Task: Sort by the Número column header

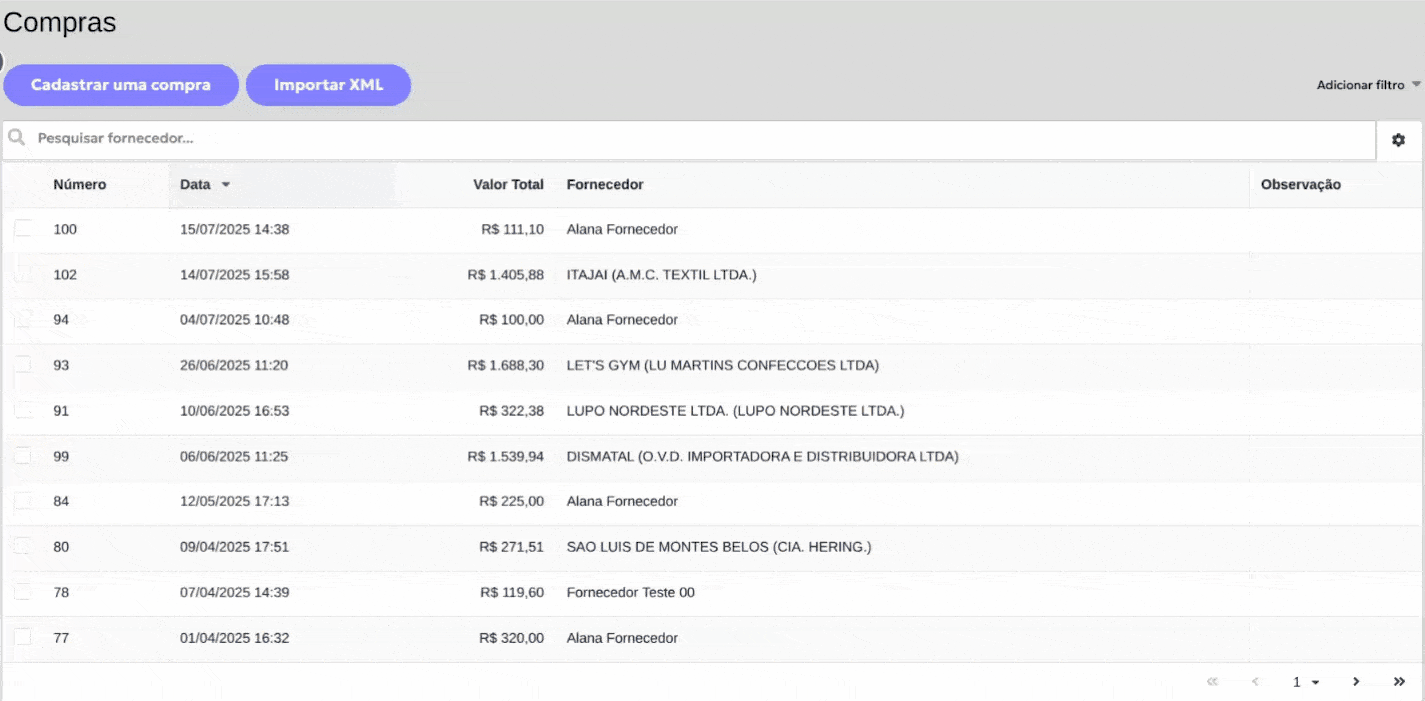Action: tap(79, 185)
